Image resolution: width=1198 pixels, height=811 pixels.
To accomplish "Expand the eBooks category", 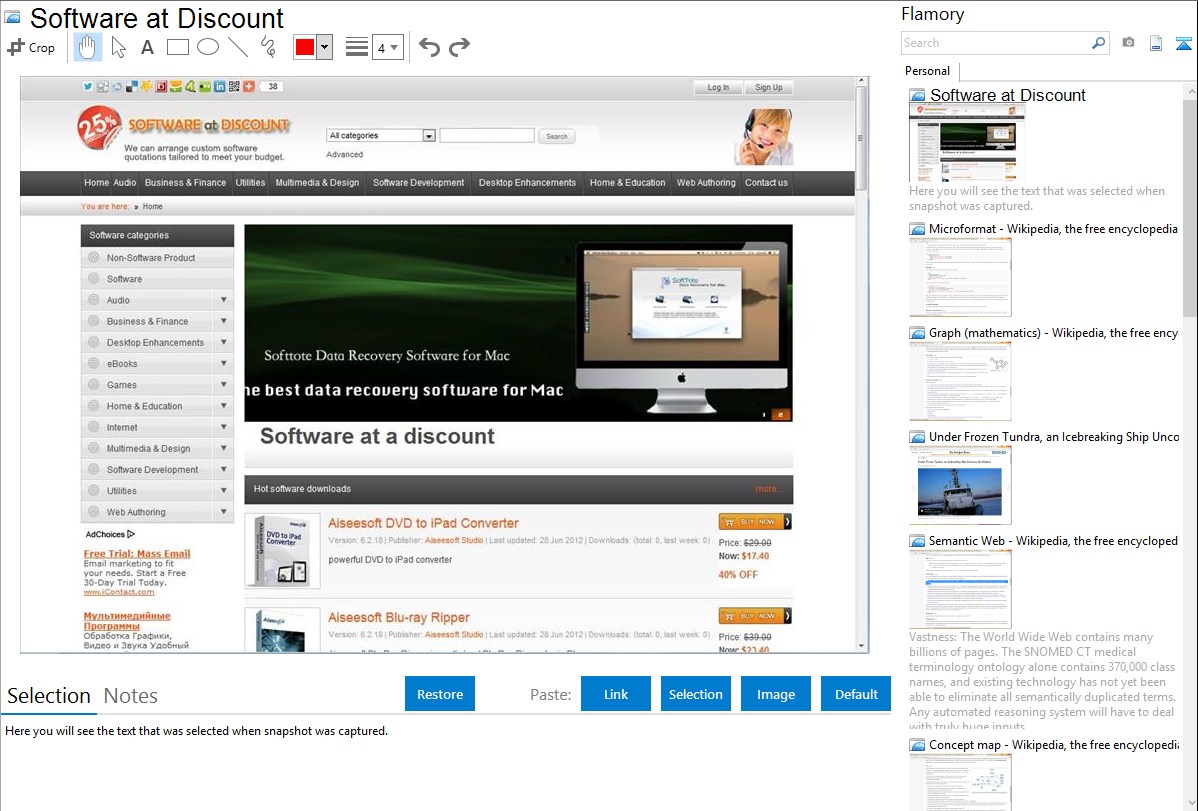I will click(x=224, y=363).
